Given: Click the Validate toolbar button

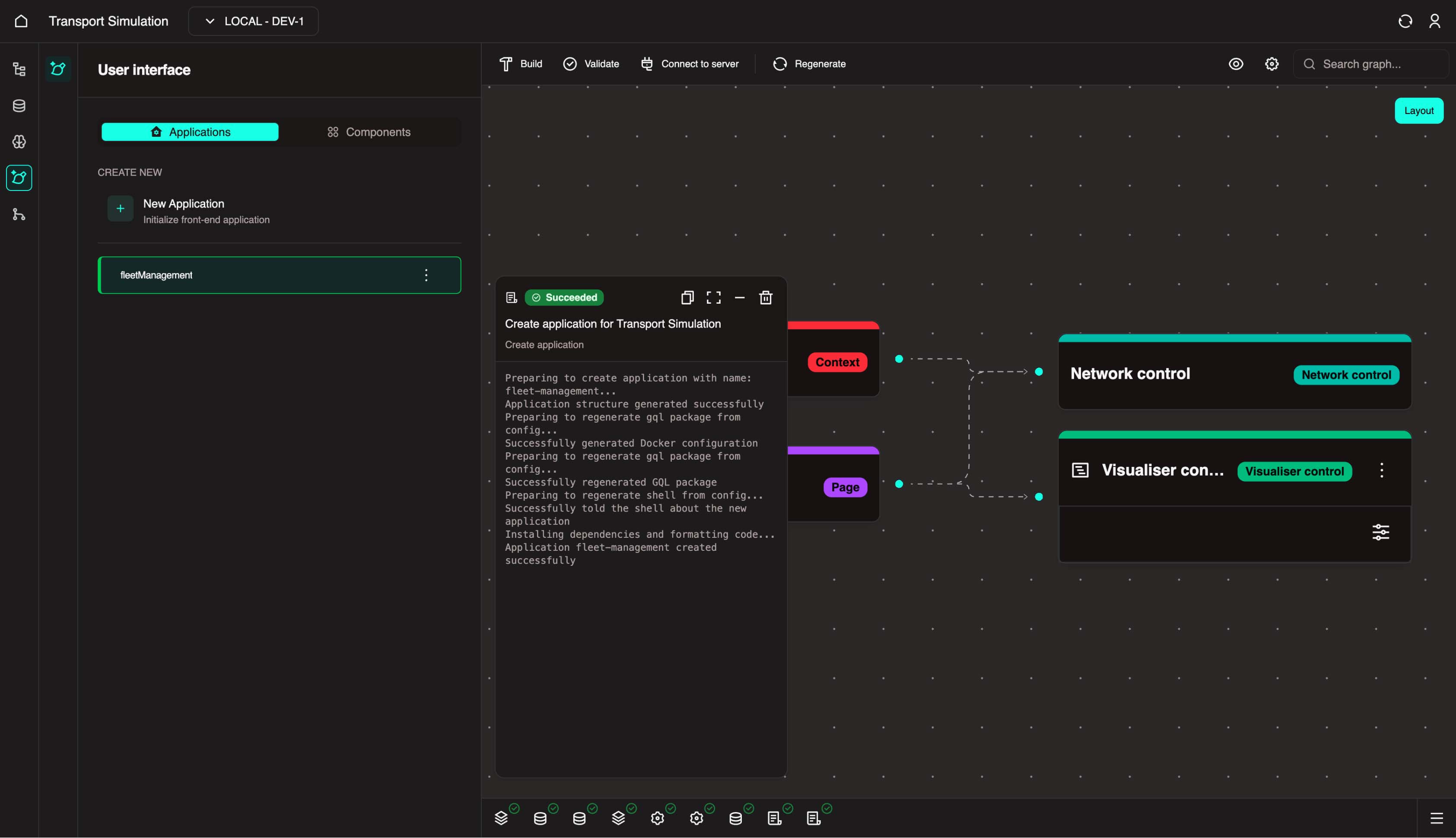Looking at the screenshot, I should click(591, 64).
